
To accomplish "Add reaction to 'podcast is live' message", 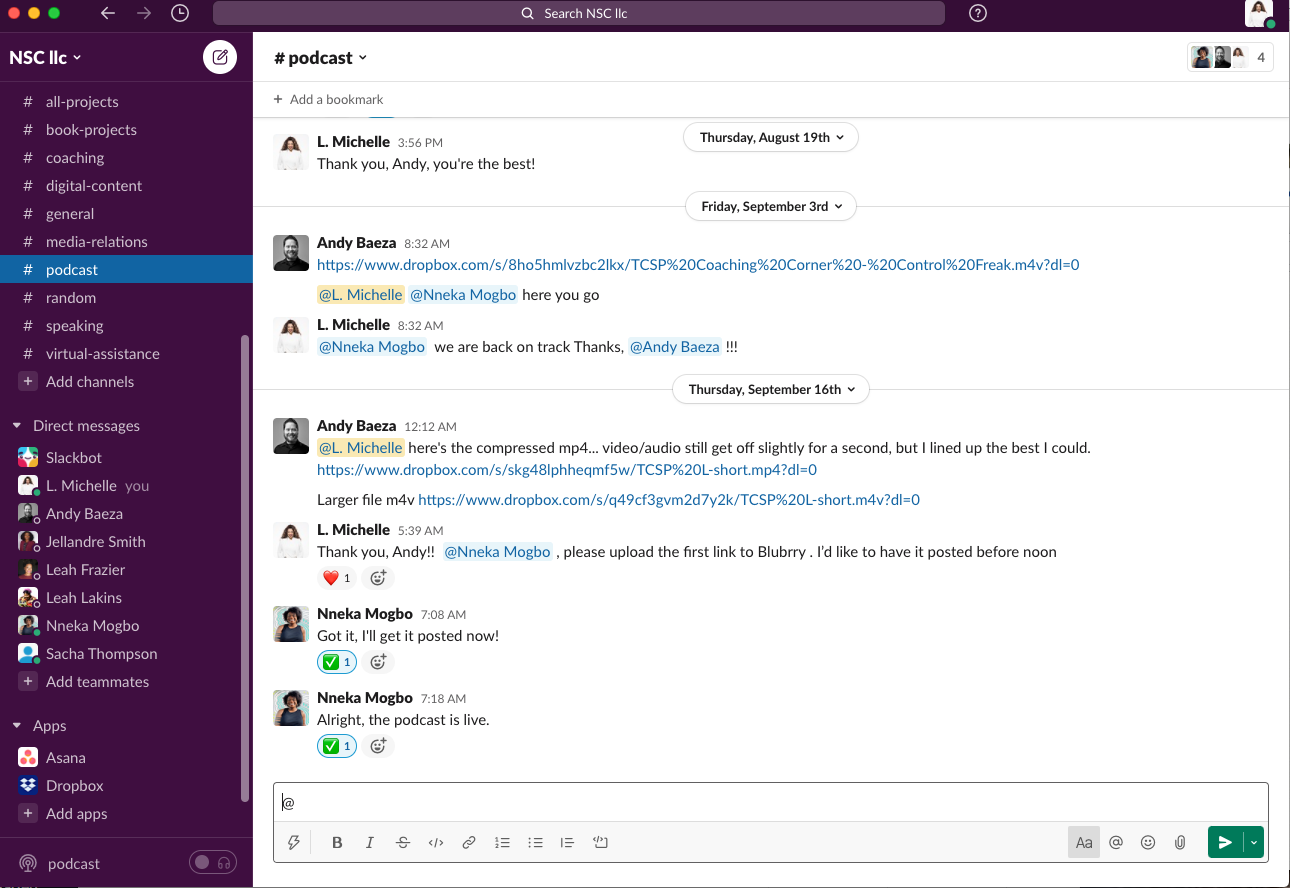I will [x=378, y=746].
